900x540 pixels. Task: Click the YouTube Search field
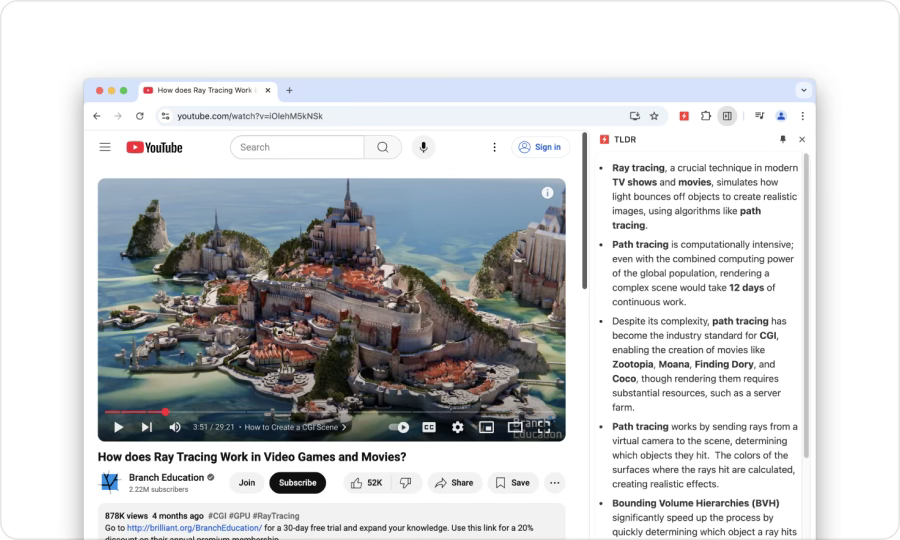coord(297,147)
